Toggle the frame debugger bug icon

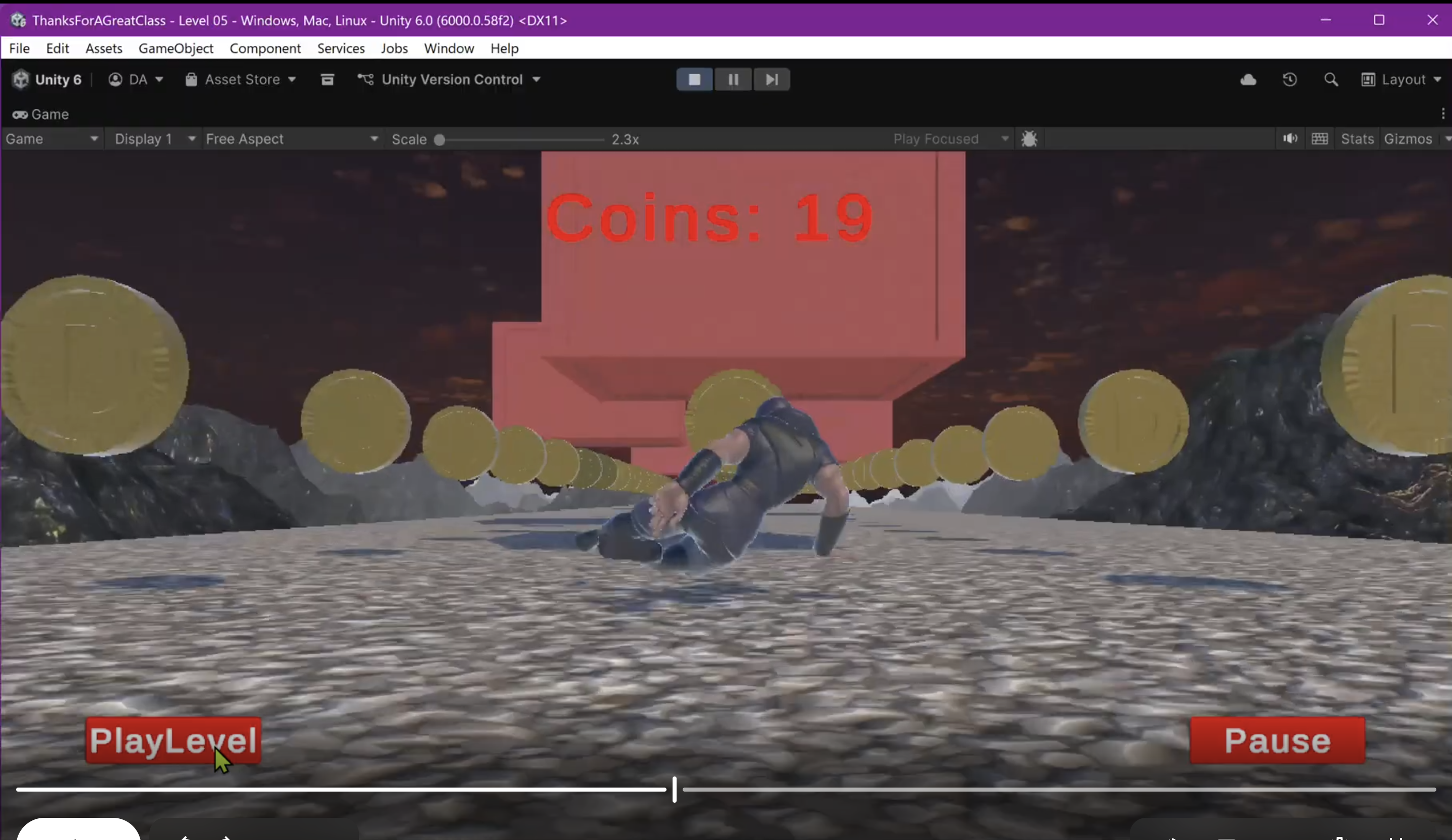coord(1029,139)
